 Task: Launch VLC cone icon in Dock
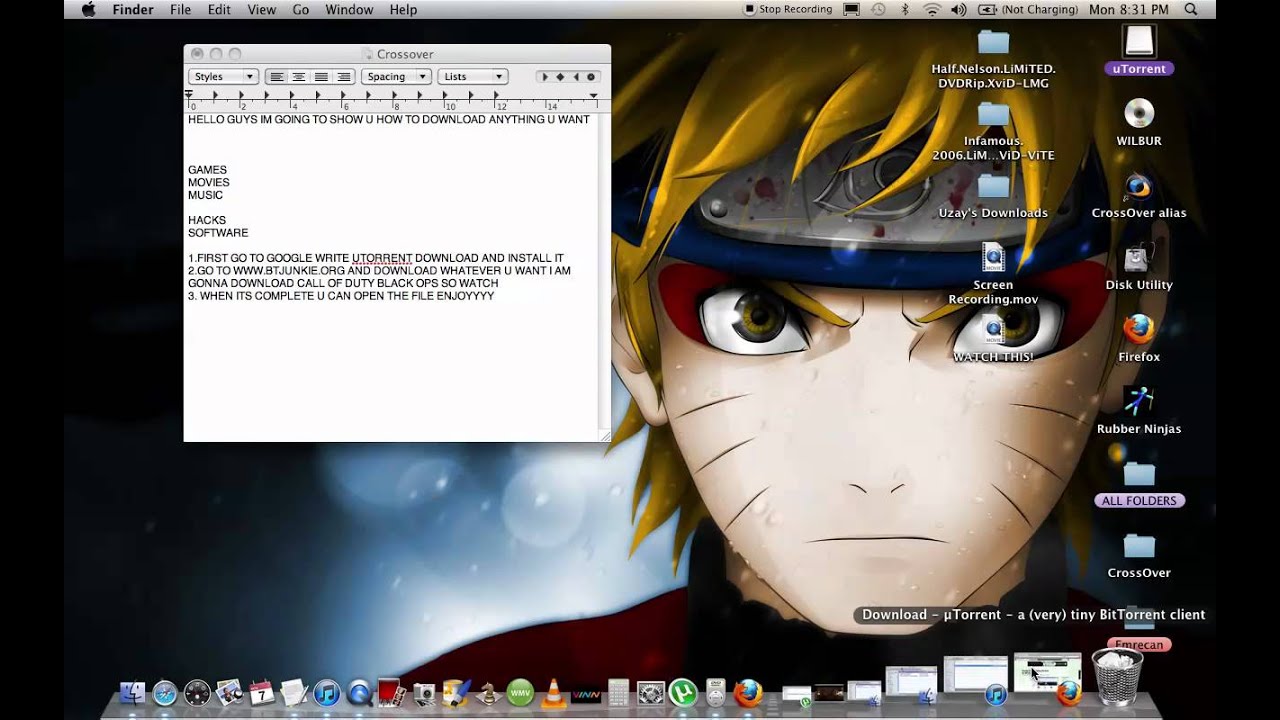[x=552, y=692]
